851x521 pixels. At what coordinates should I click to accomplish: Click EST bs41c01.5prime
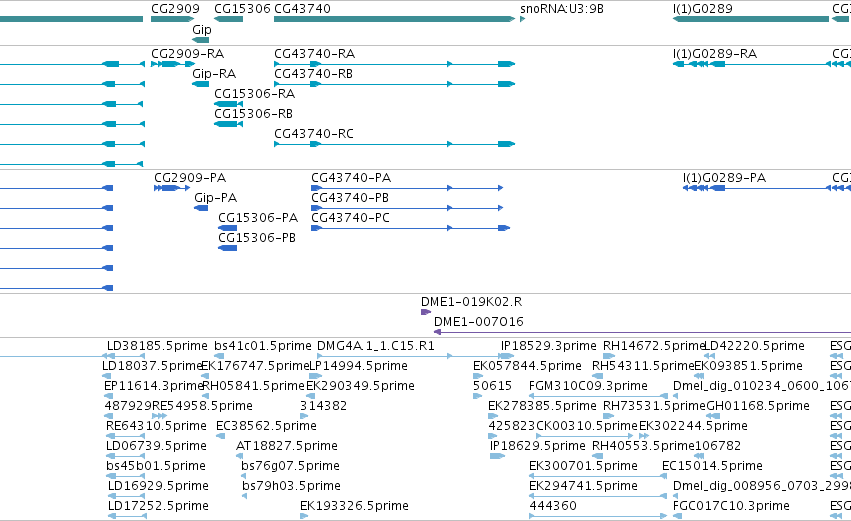[263, 346]
